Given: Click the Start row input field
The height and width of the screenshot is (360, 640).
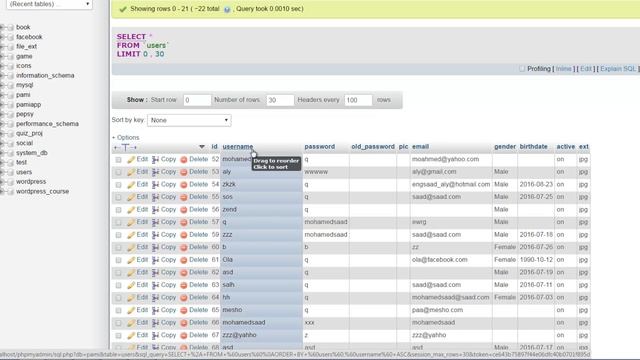Looking at the screenshot, I should (197, 100).
